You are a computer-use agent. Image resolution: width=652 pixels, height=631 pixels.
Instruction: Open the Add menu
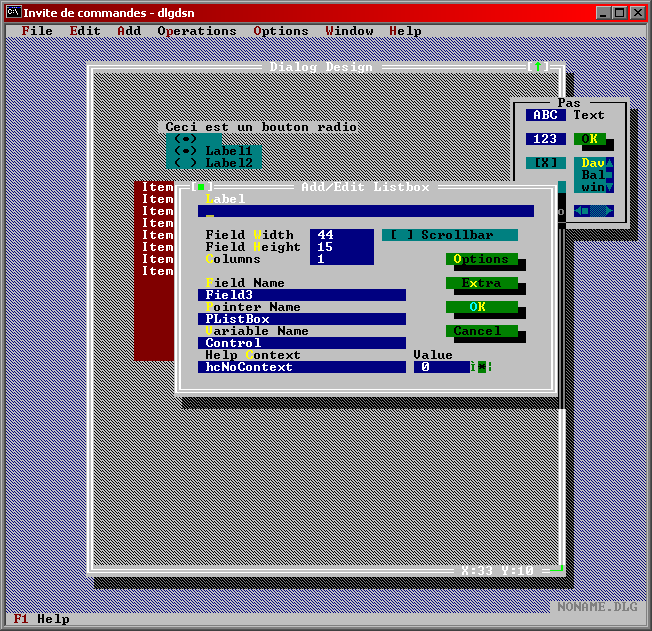(129, 31)
